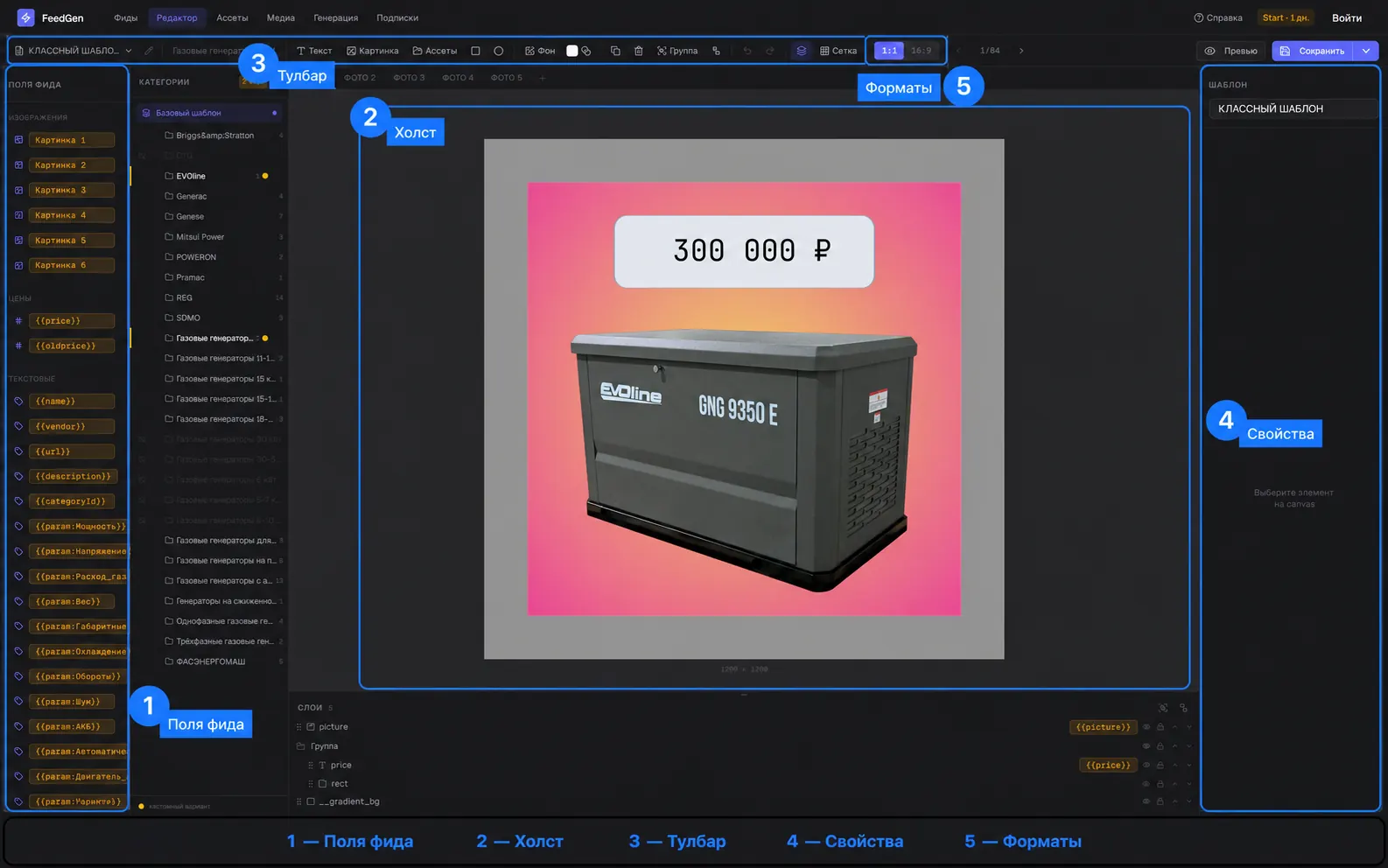Select the ellipse shape tool in toolbar

click(x=499, y=51)
